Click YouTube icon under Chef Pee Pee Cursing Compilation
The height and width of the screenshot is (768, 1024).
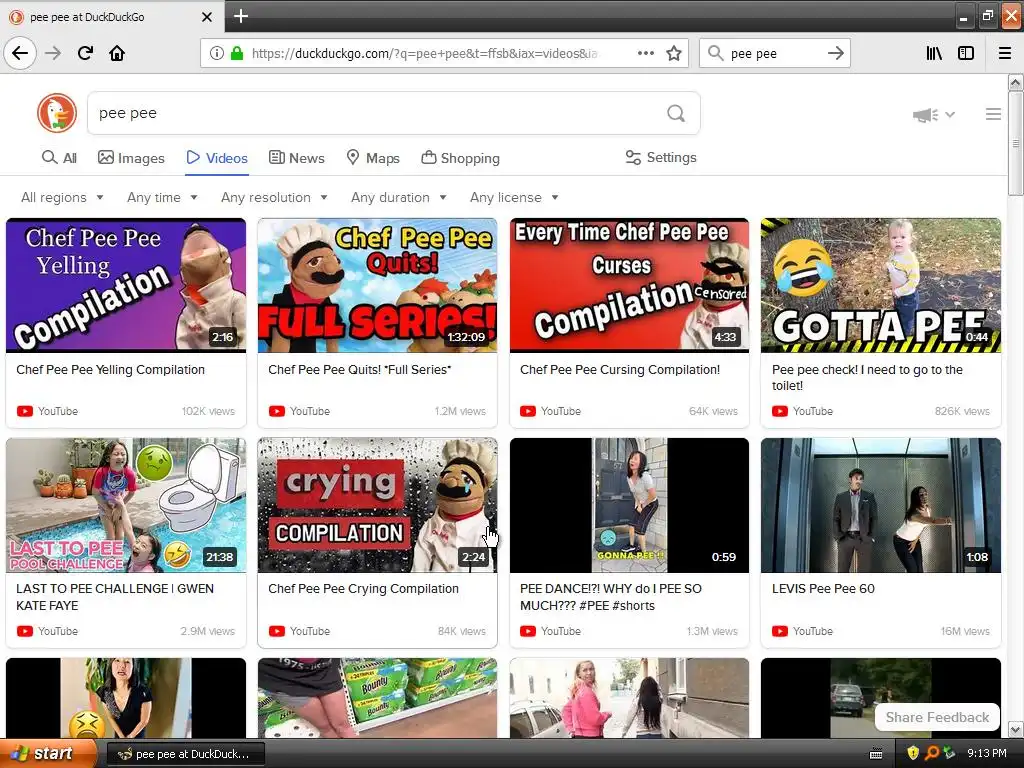click(x=528, y=411)
